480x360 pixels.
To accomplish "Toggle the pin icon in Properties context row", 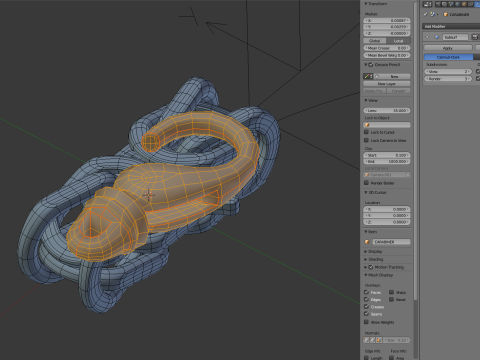I will pos(426,14).
